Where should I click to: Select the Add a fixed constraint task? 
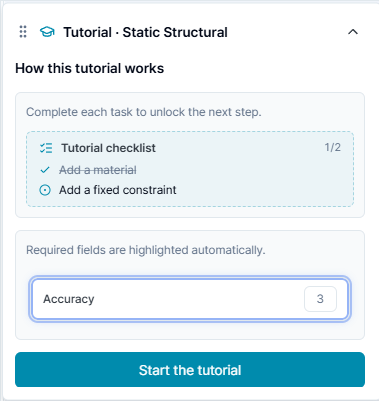click(x=118, y=190)
